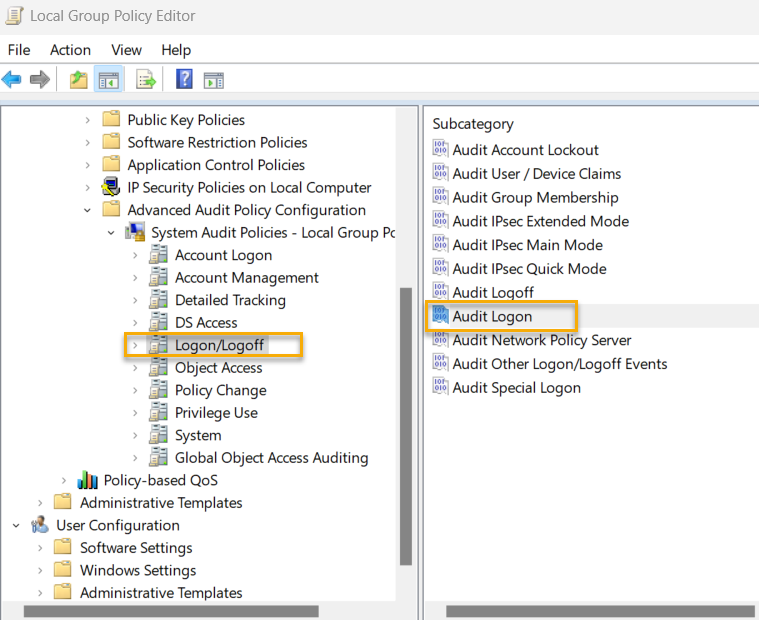Viewport: 759px width, 620px height.
Task: Click the IP Security Policies icon
Action: (112, 188)
